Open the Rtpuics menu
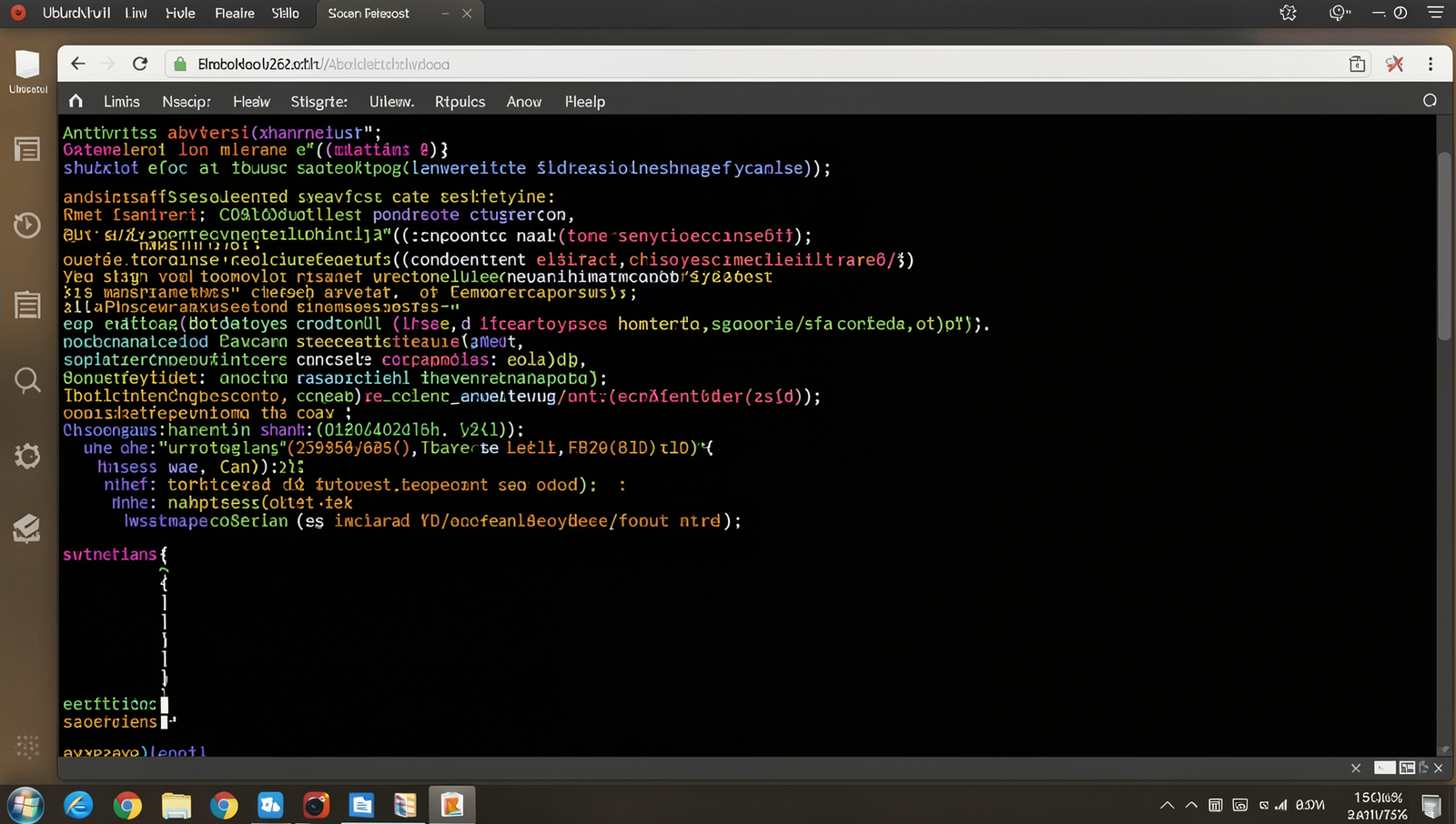The image size is (1456, 824). [x=460, y=102]
